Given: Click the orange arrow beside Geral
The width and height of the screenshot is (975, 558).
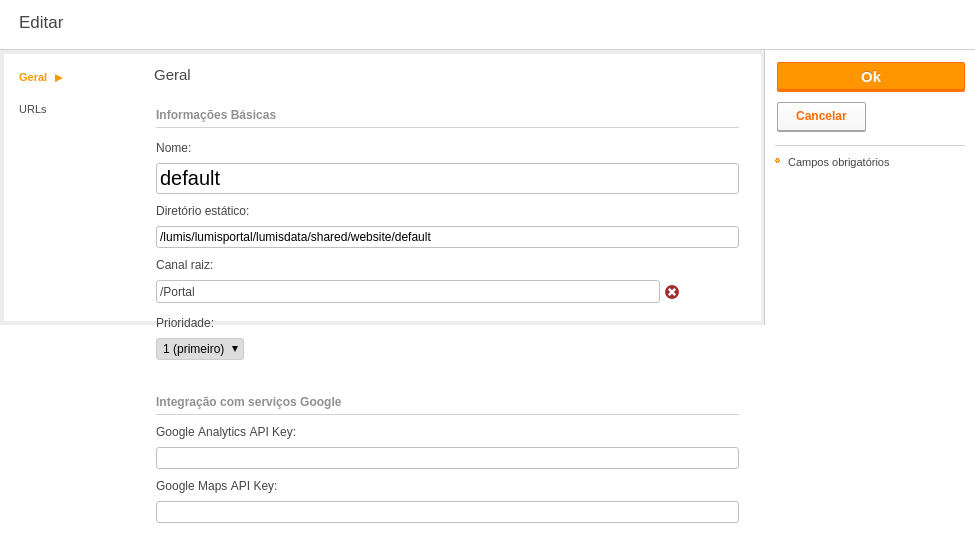Looking at the screenshot, I should [x=58, y=78].
